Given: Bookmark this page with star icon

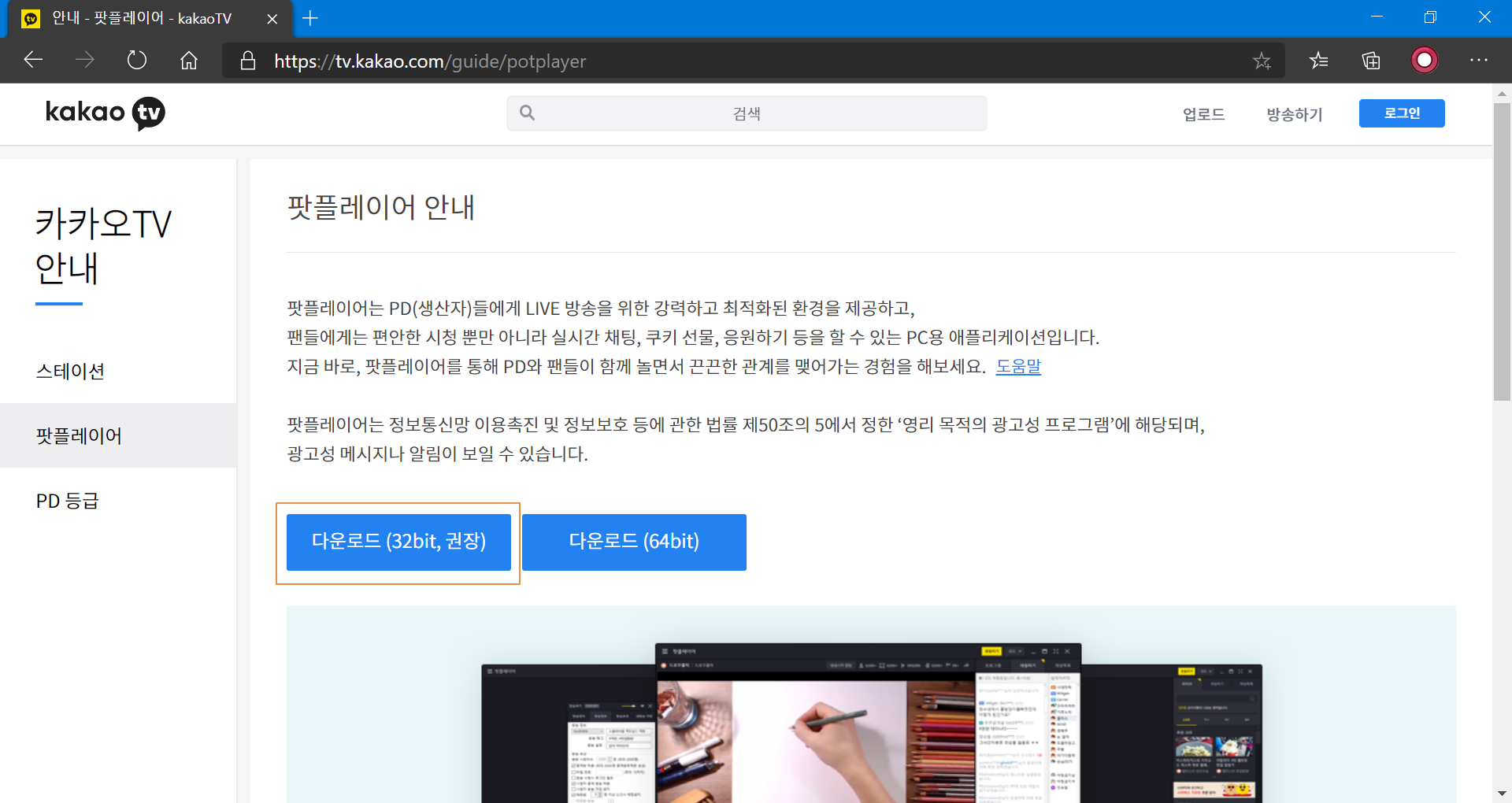Looking at the screenshot, I should [x=1262, y=61].
